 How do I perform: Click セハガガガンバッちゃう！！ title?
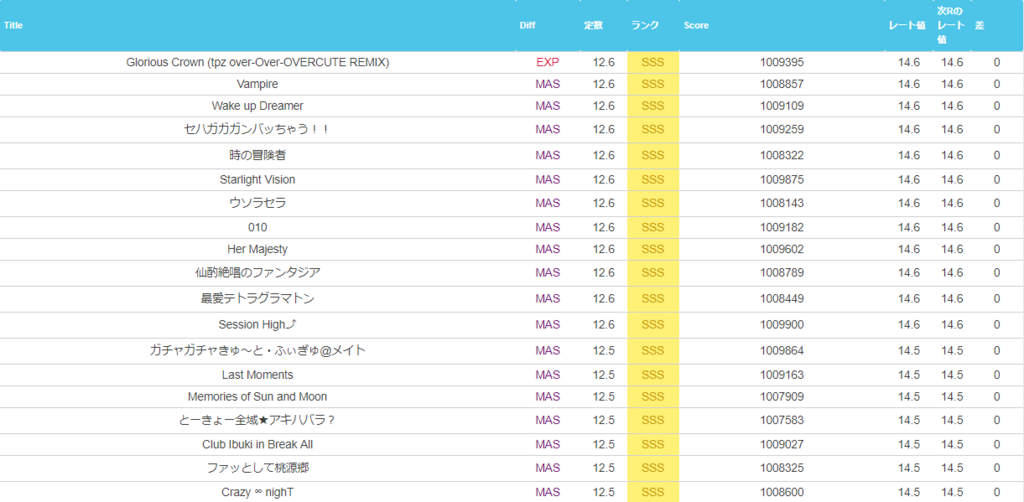click(257, 129)
